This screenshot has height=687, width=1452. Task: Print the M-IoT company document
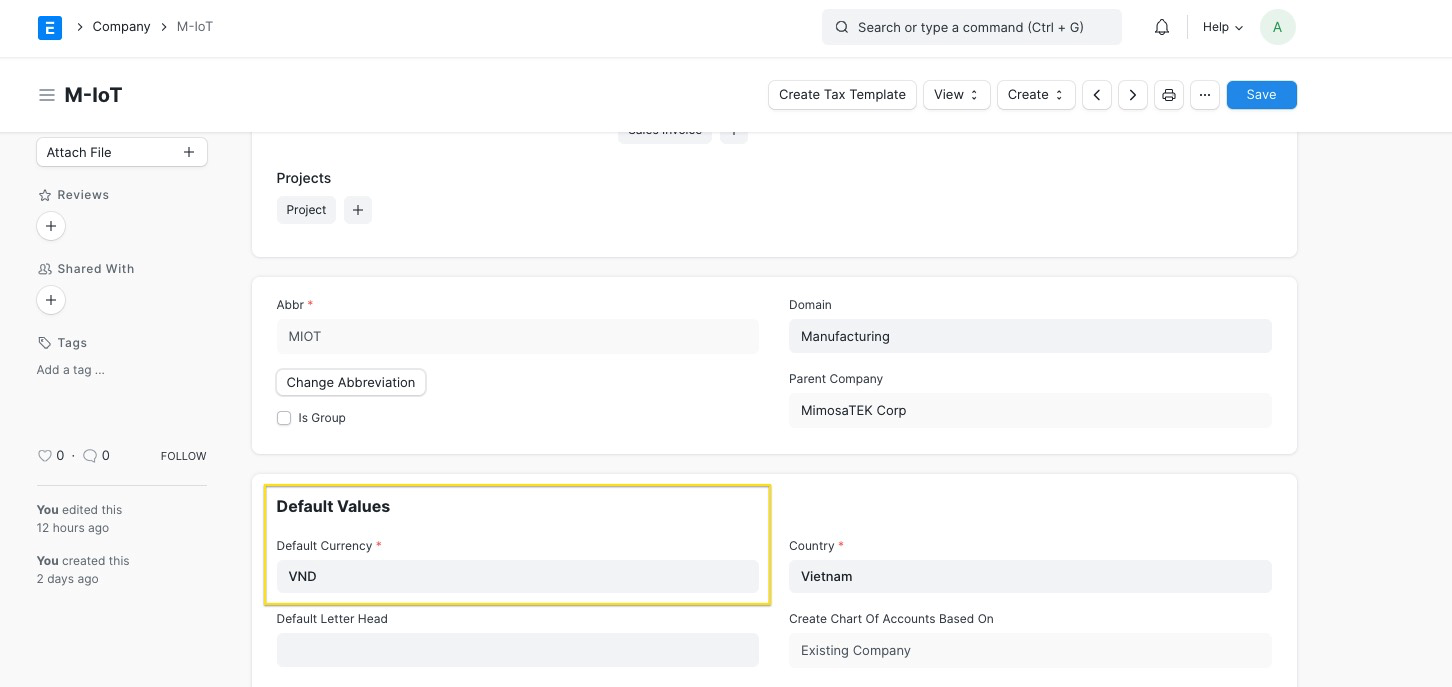point(1168,94)
